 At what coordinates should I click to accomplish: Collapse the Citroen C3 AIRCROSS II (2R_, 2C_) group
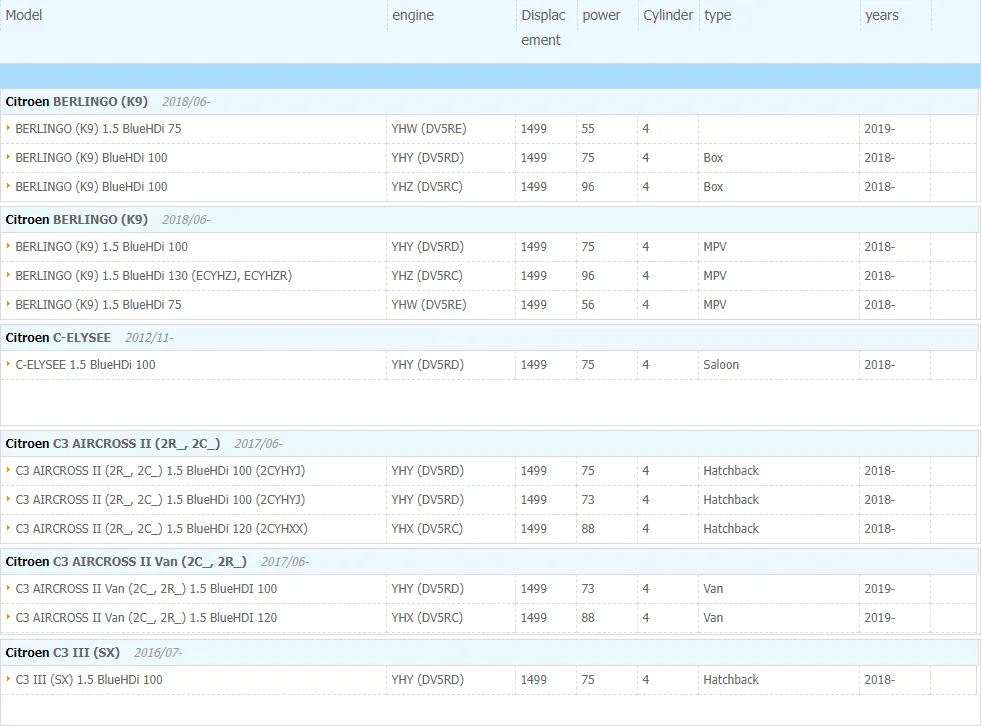490,443
